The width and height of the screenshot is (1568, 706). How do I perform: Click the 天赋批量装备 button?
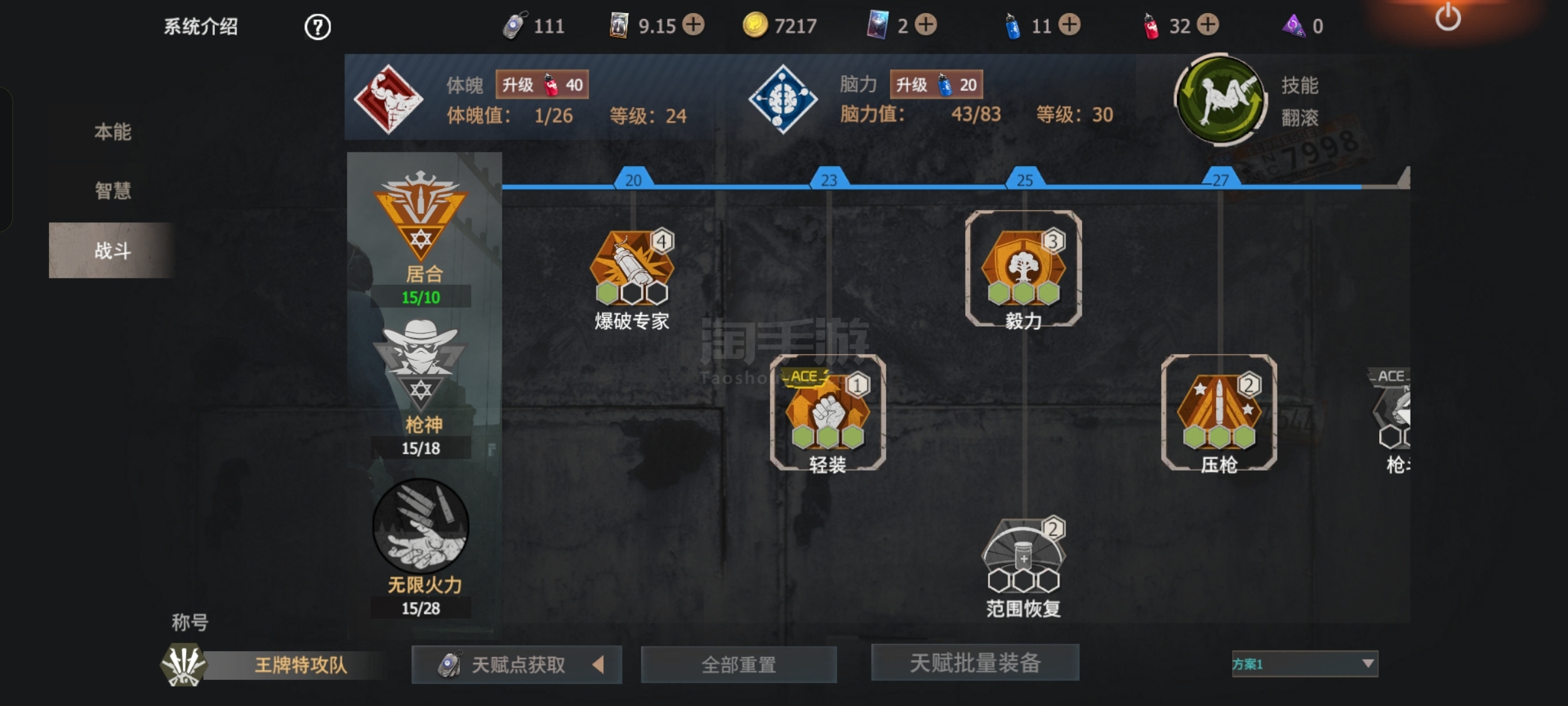click(x=975, y=663)
